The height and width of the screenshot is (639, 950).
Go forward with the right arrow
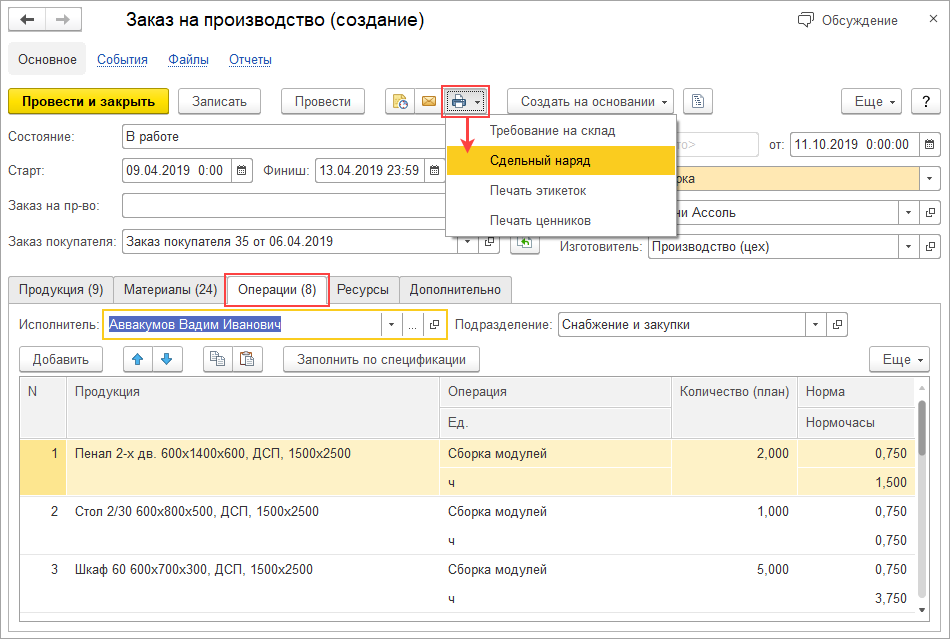63,20
